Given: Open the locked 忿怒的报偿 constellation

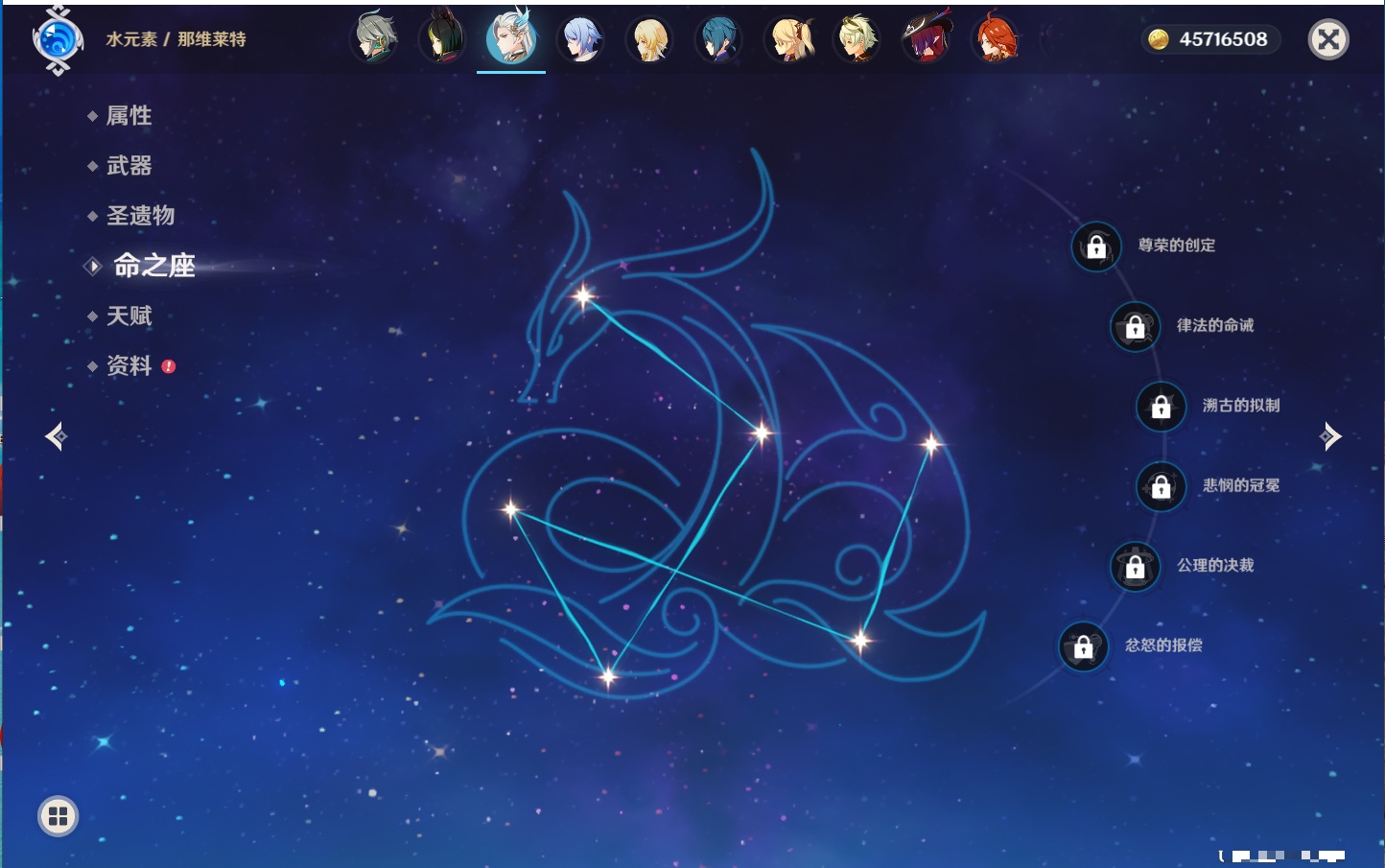Looking at the screenshot, I should tap(1084, 646).
